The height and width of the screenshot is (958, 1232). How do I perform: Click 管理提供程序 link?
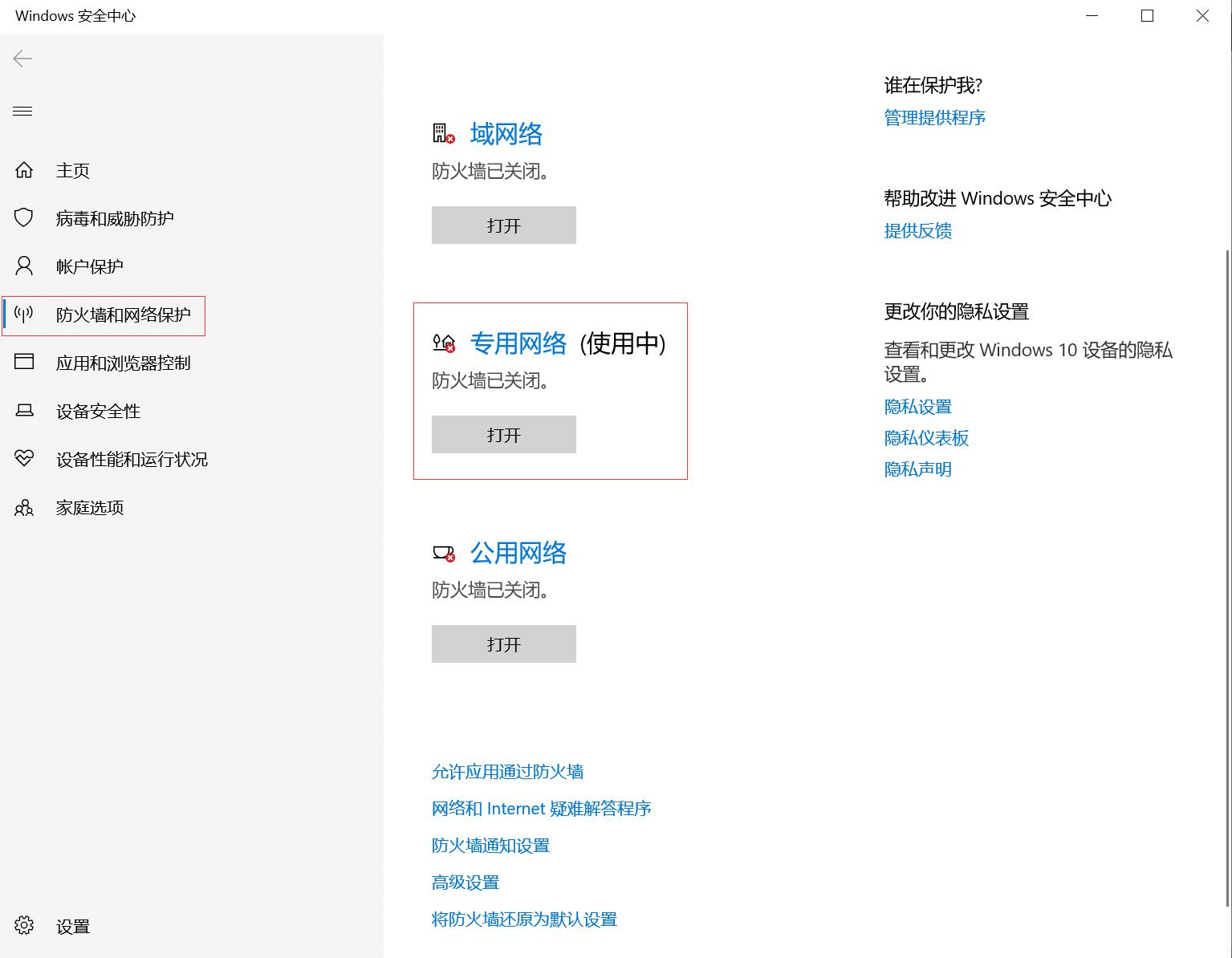934,118
